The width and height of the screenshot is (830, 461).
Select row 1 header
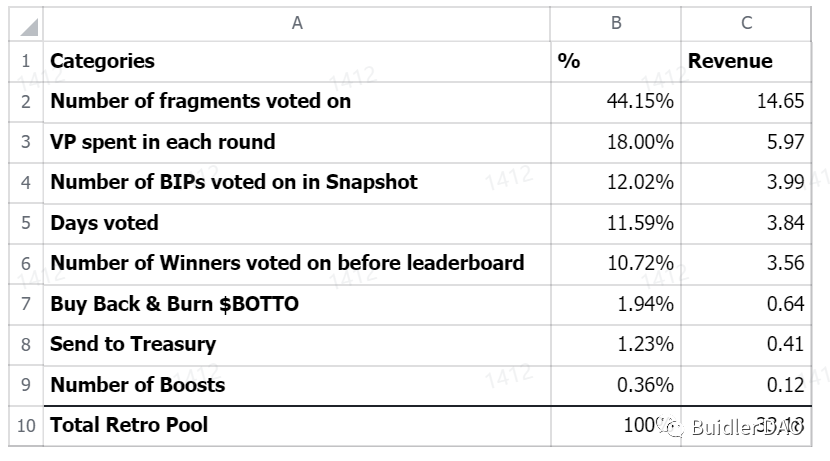tap(26, 61)
